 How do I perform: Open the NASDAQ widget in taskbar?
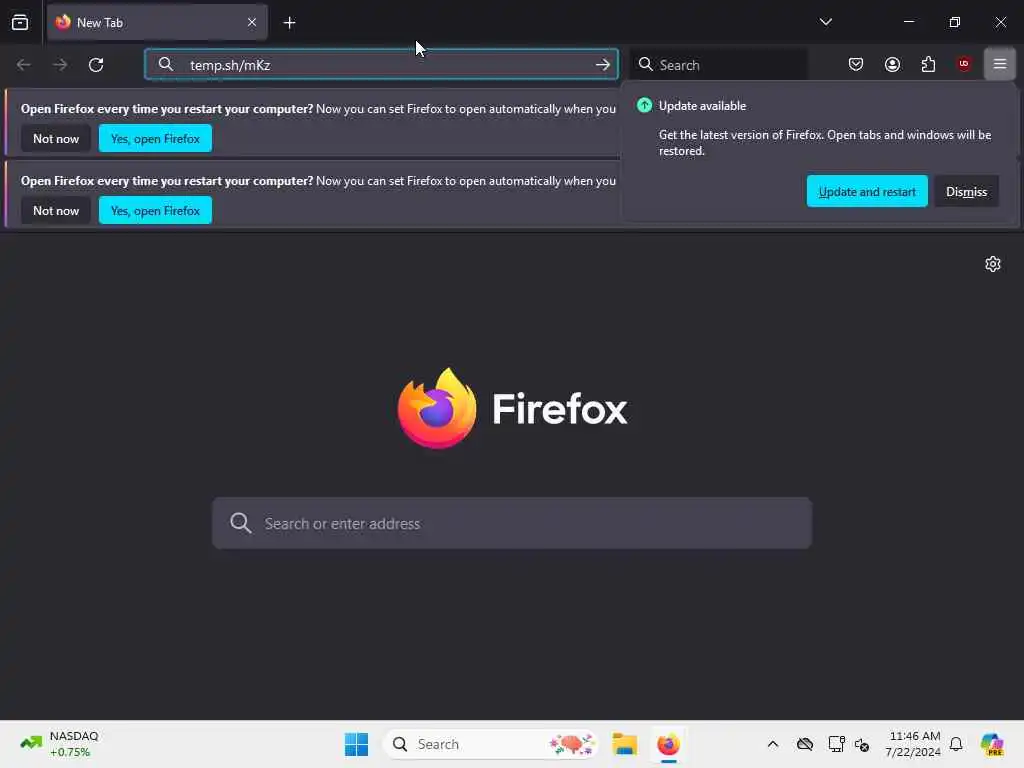coord(59,744)
